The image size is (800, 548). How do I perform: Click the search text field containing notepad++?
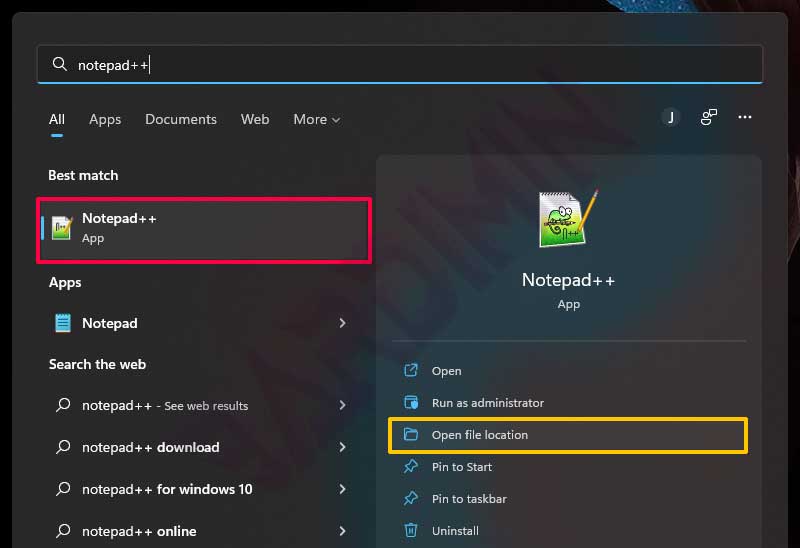click(400, 64)
